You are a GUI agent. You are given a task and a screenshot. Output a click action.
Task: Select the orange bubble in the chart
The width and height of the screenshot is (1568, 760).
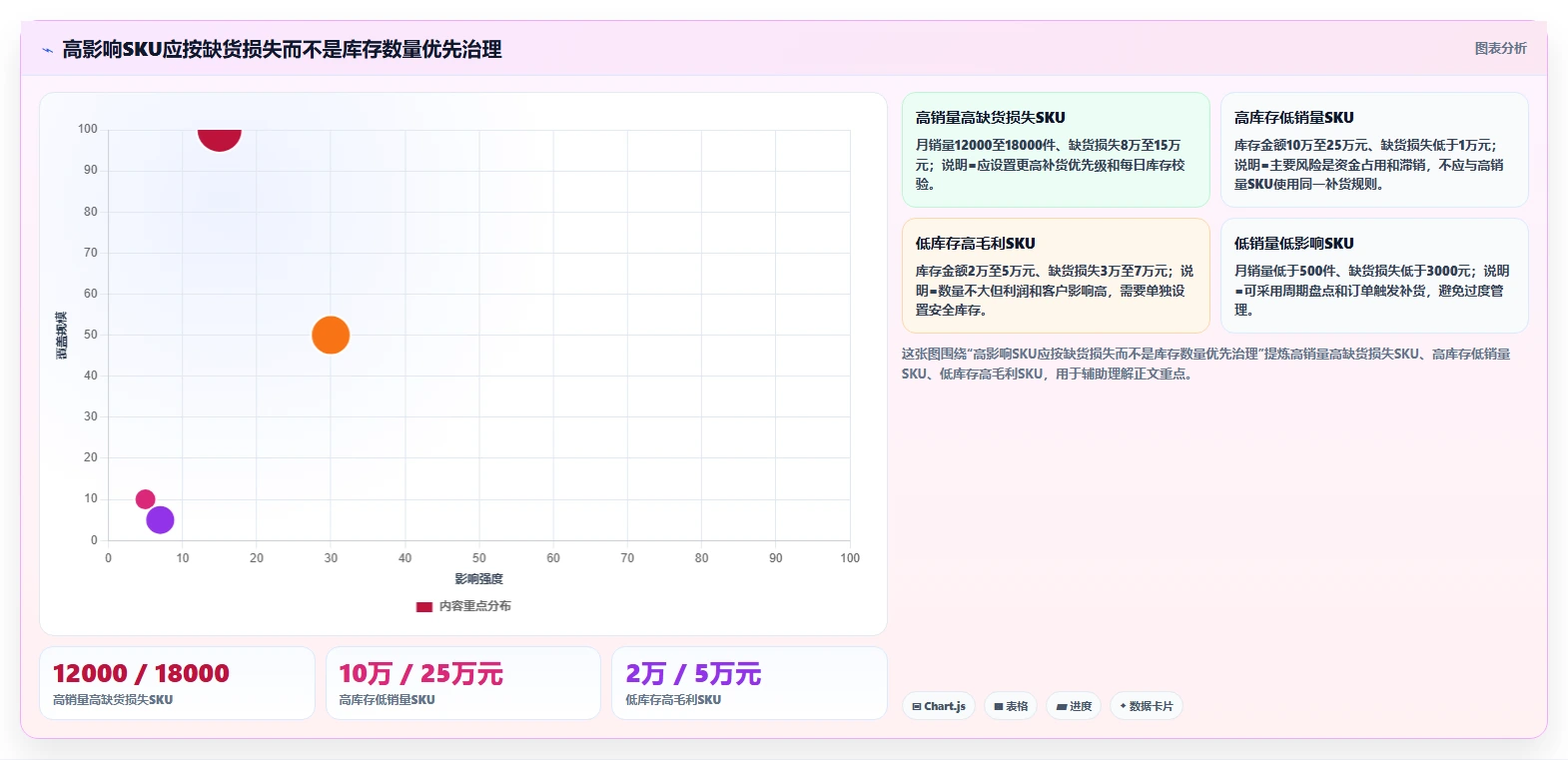pyautogui.click(x=331, y=336)
